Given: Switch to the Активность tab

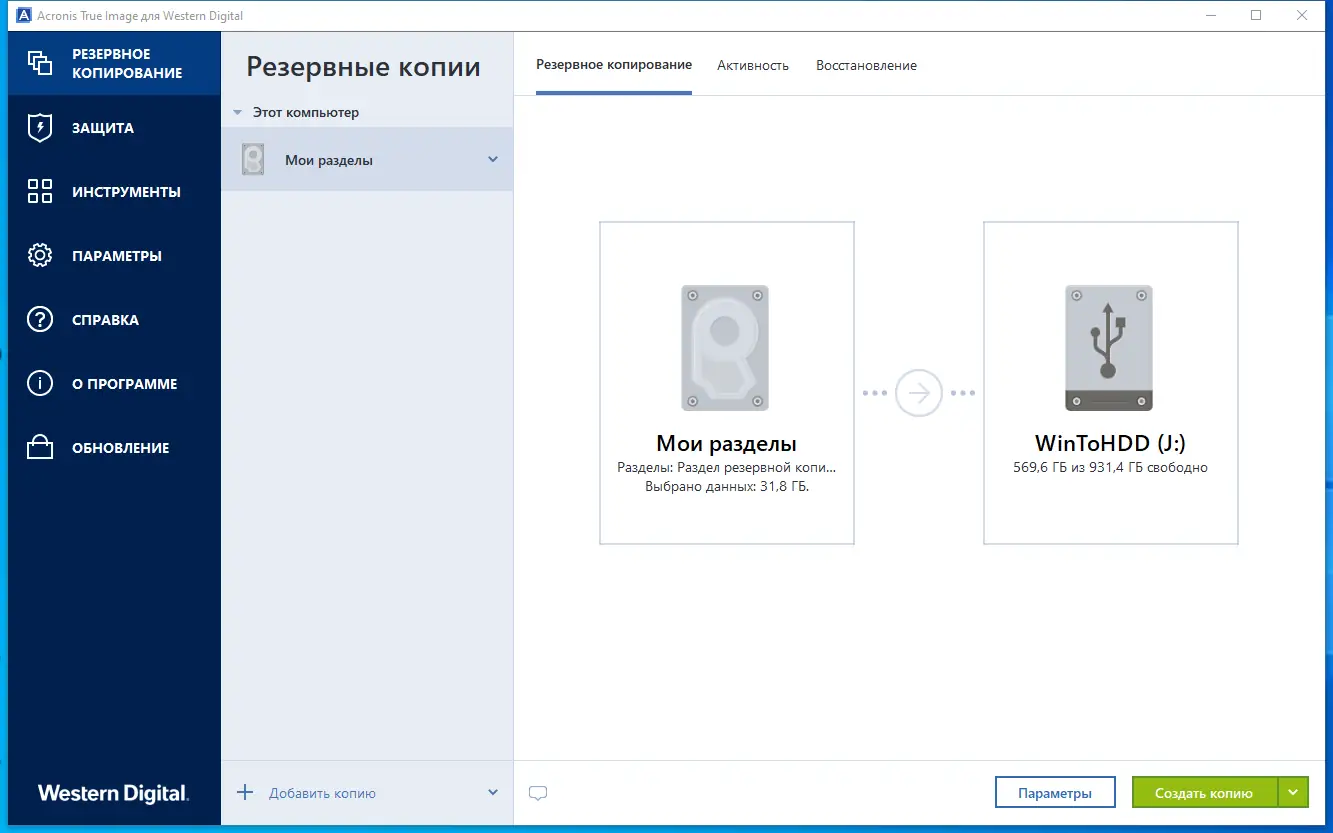Looking at the screenshot, I should coord(752,64).
